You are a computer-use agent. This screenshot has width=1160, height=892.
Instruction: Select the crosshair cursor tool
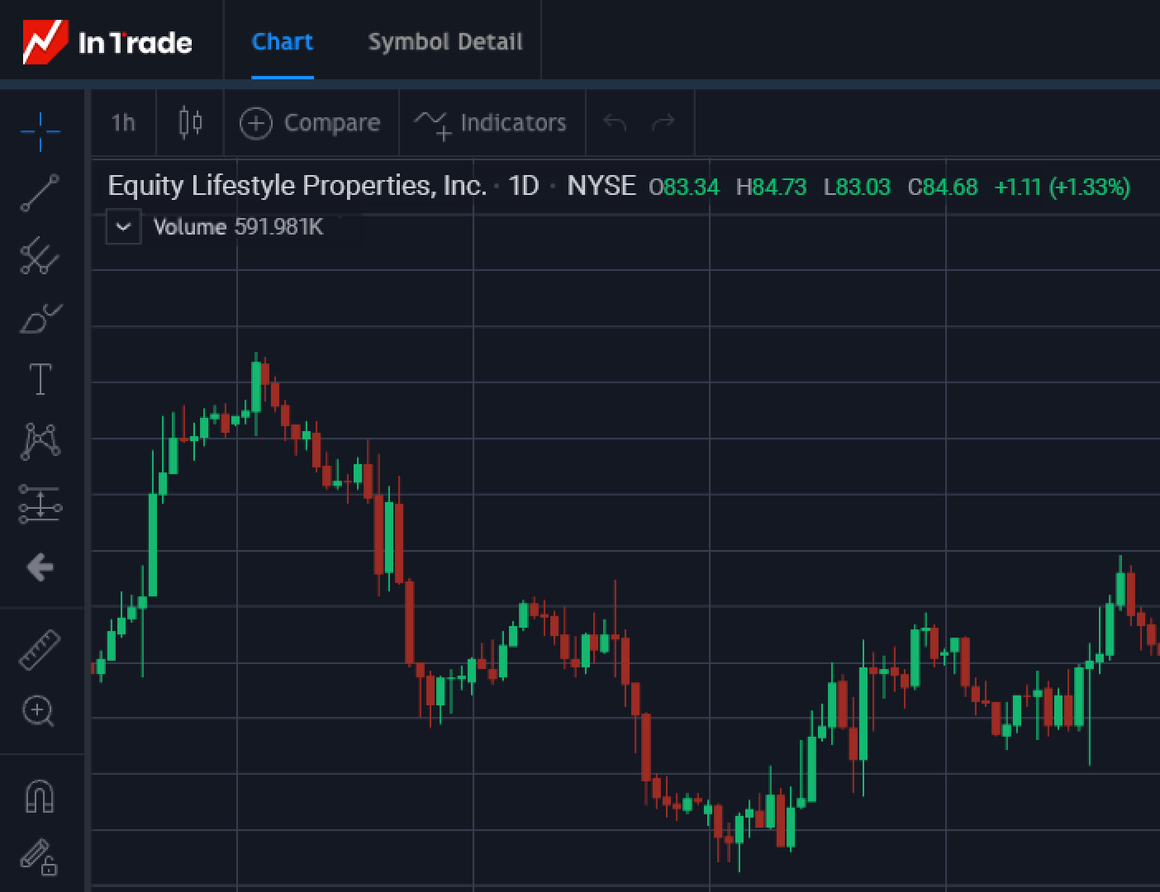(x=40, y=131)
